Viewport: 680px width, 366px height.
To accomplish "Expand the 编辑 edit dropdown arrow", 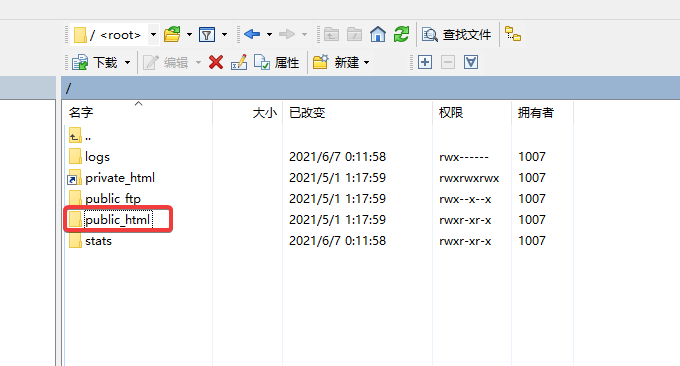I will click(x=198, y=62).
